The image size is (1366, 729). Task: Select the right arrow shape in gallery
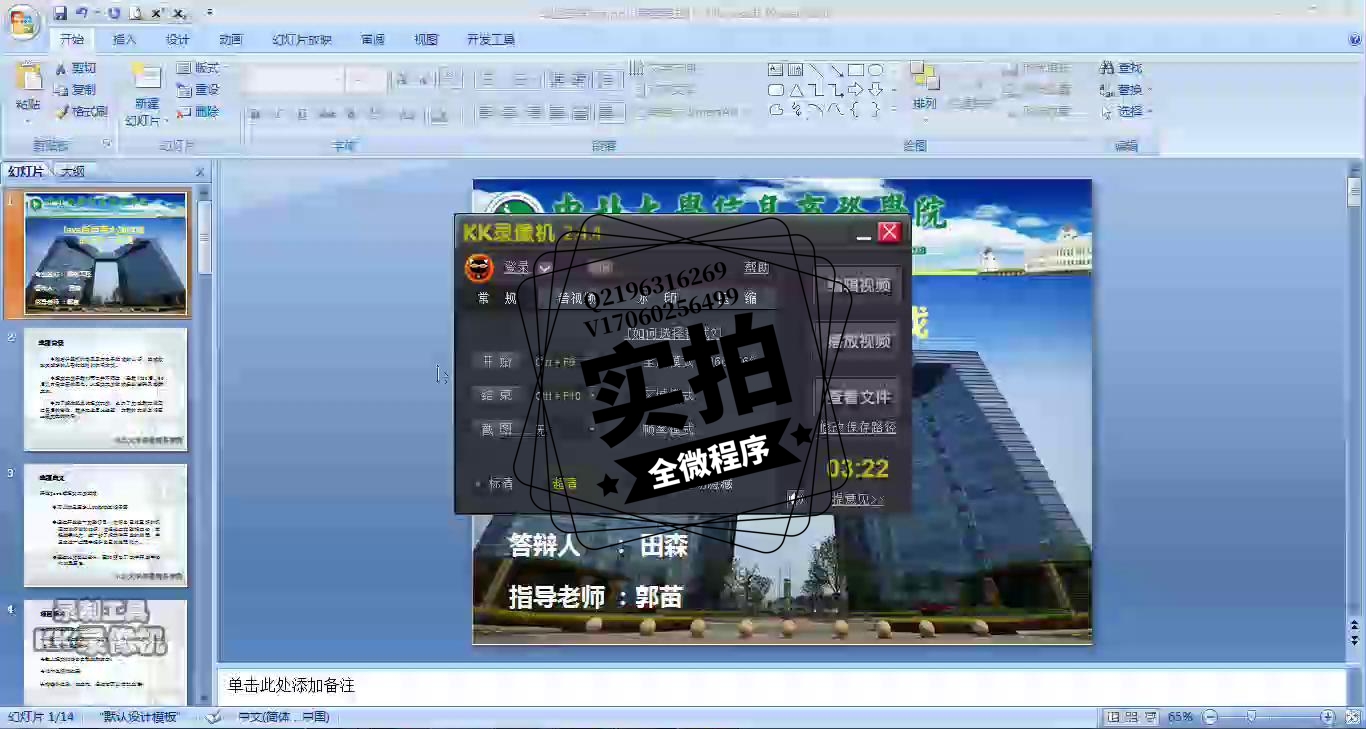[x=855, y=90]
